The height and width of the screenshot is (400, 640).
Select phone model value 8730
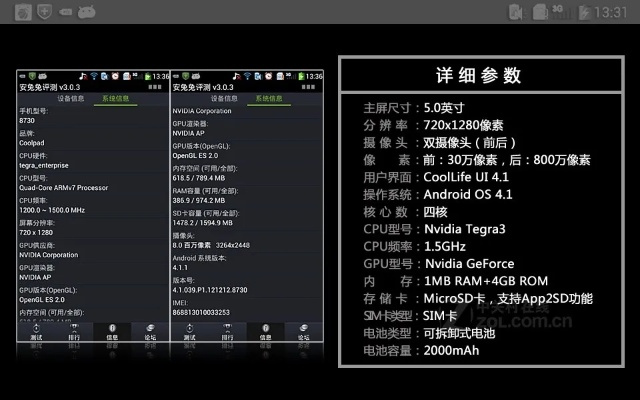(27, 120)
